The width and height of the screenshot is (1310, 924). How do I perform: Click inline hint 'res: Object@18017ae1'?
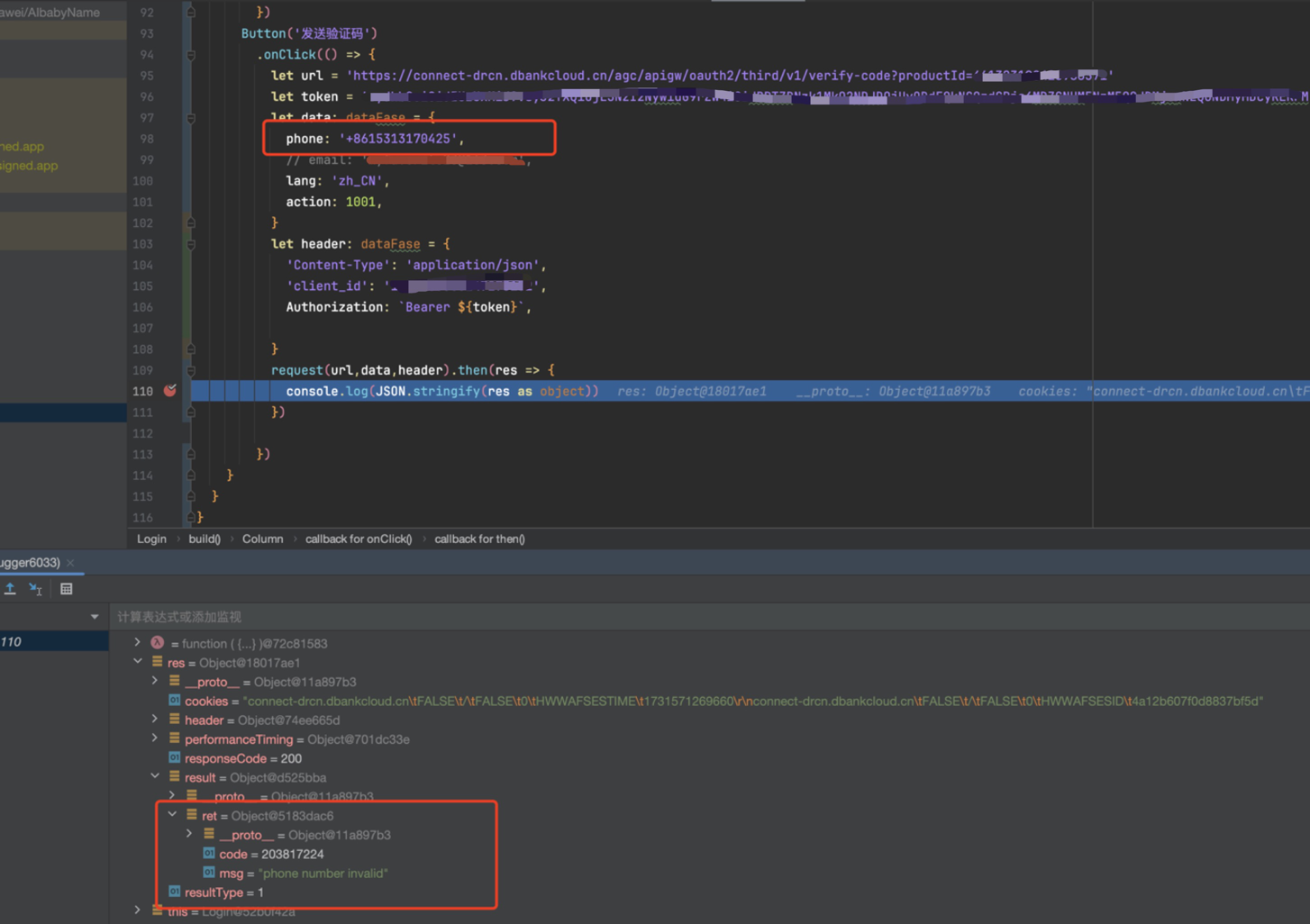click(692, 392)
